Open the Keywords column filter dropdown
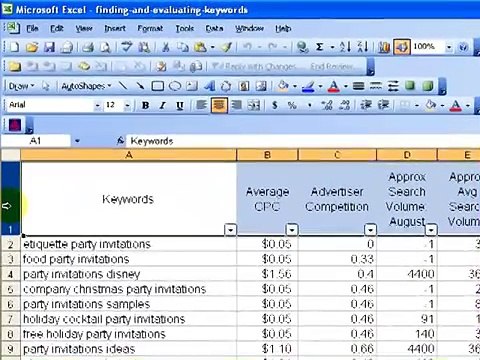 230,230
